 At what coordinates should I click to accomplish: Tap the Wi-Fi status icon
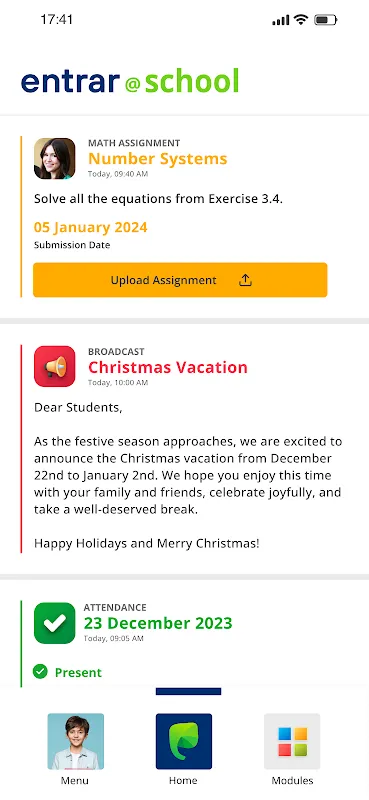point(301,20)
